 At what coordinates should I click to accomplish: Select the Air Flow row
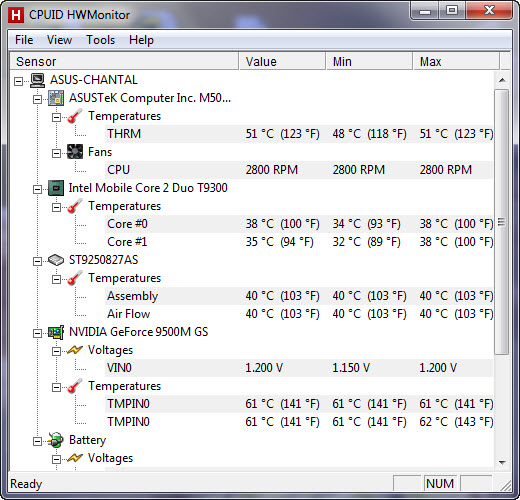coord(299,314)
